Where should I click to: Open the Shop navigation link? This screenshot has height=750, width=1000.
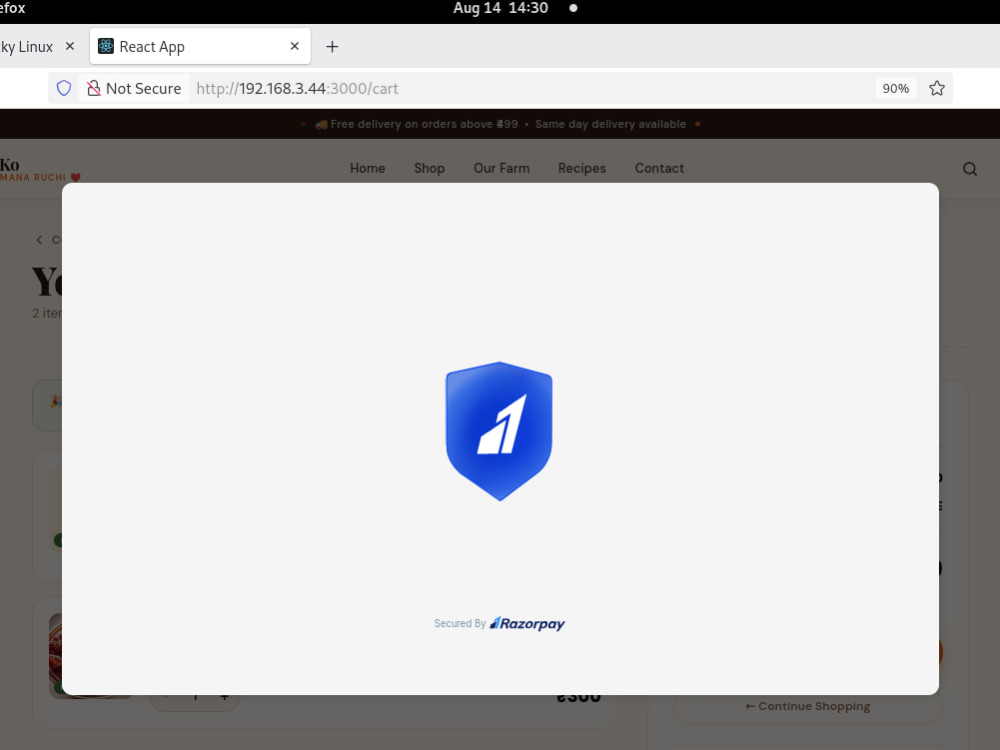(429, 168)
